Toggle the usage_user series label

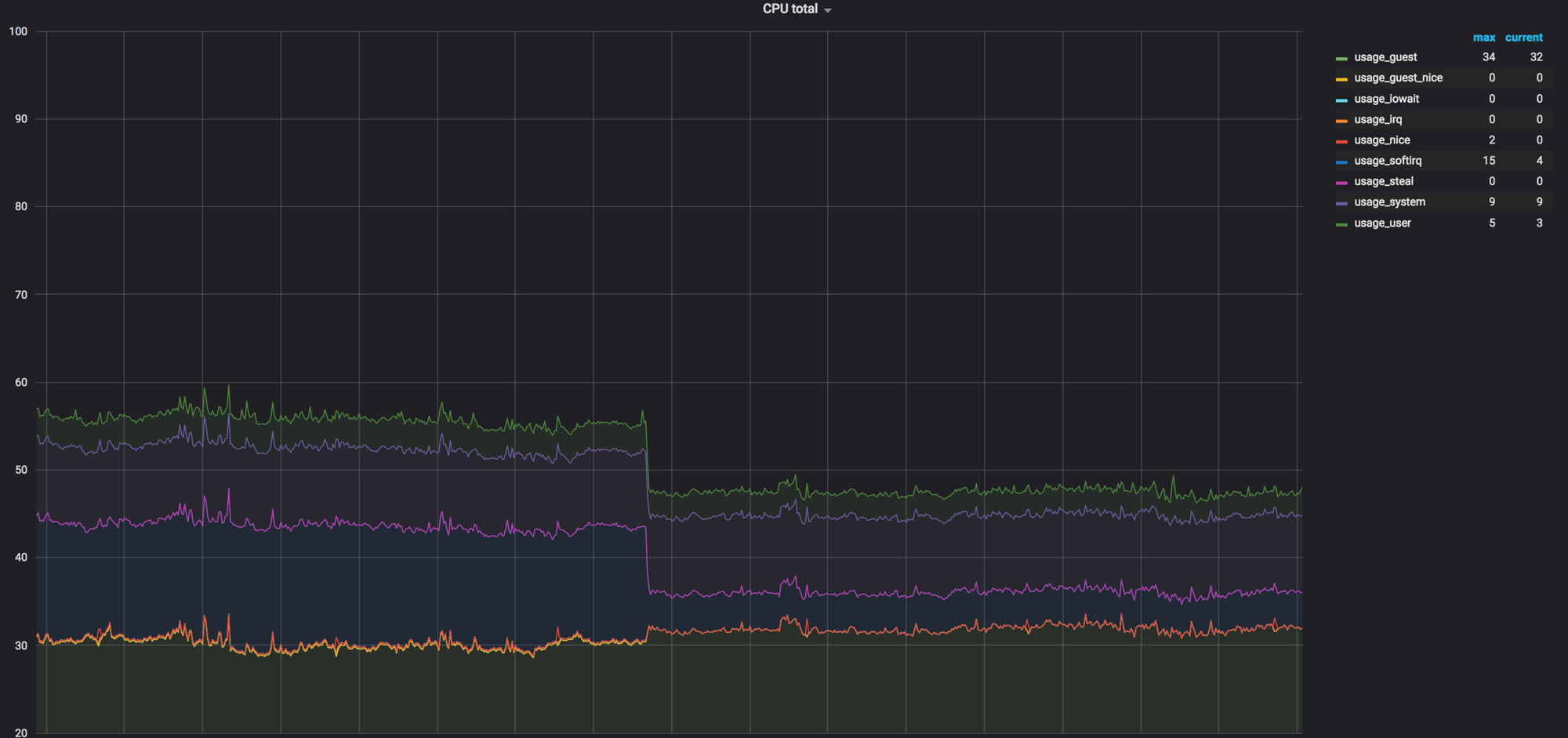pyautogui.click(x=1382, y=223)
